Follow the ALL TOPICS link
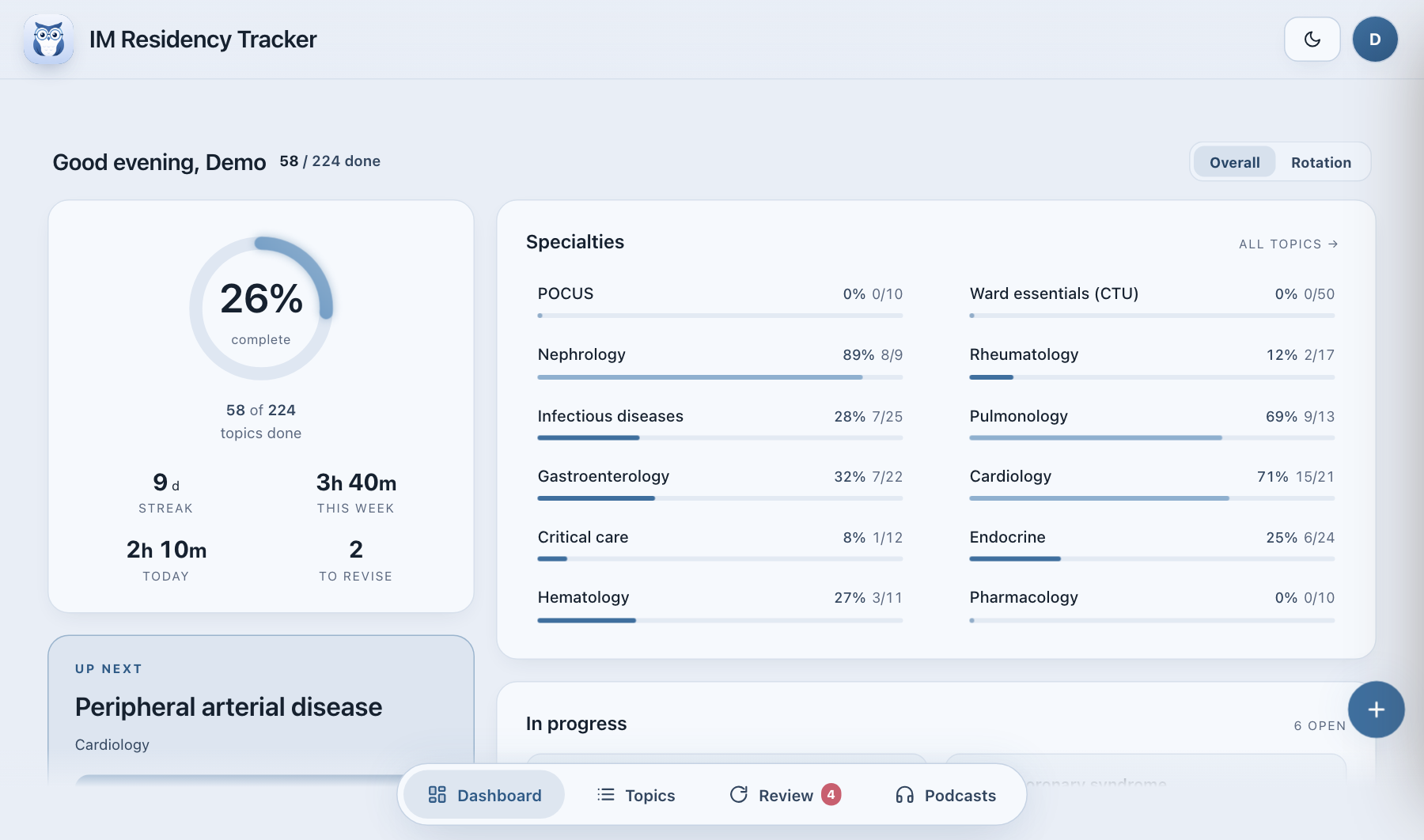This screenshot has width=1424, height=840. (x=1288, y=244)
